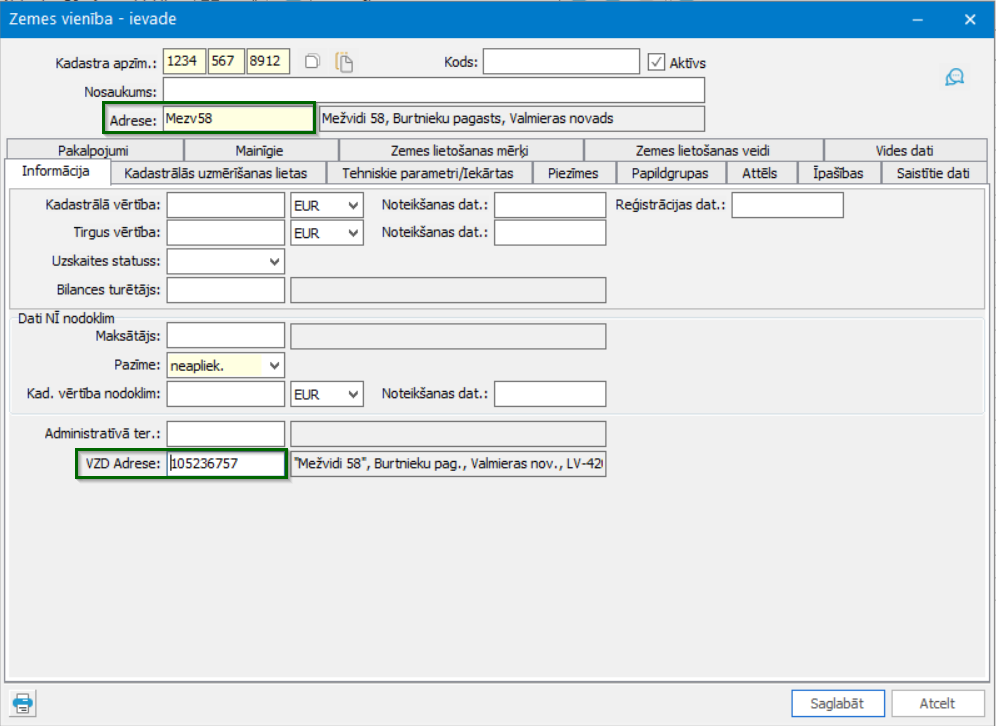Image resolution: width=996 pixels, height=726 pixels.
Task: Switch to the Pakalpojumi tab
Action: click(x=94, y=151)
